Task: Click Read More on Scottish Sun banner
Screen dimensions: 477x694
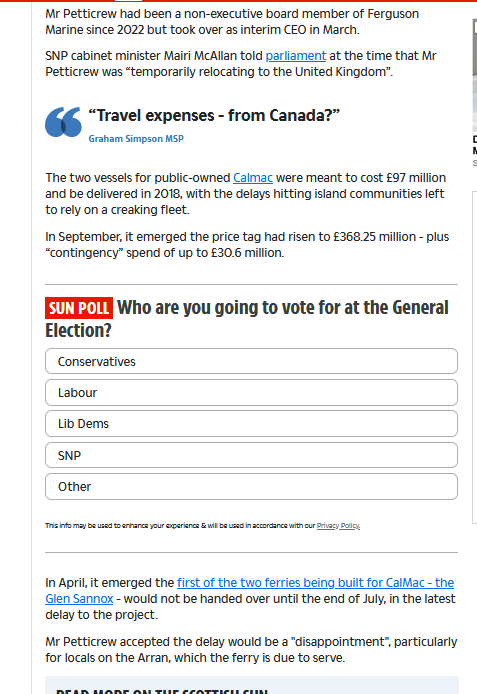Action: pyautogui.click(x=251, y=685)
